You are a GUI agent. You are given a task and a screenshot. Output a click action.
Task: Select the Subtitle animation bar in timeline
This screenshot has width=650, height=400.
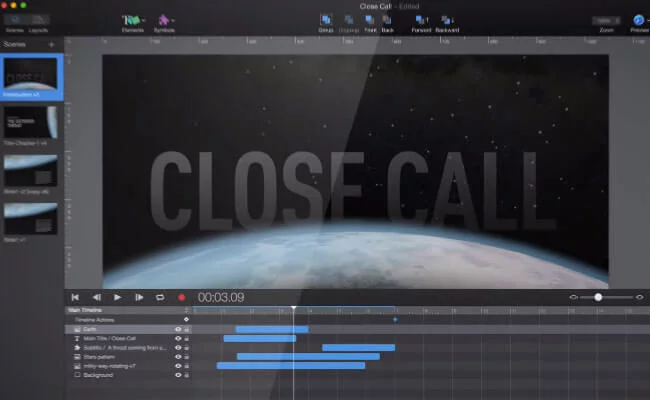pyautogui.click(x=359, y=348)
